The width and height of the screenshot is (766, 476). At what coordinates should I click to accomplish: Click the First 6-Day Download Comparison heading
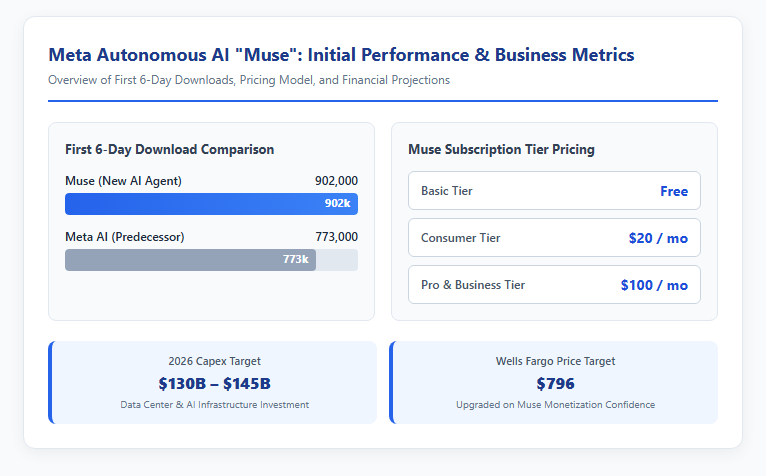[x=170, y=149]
